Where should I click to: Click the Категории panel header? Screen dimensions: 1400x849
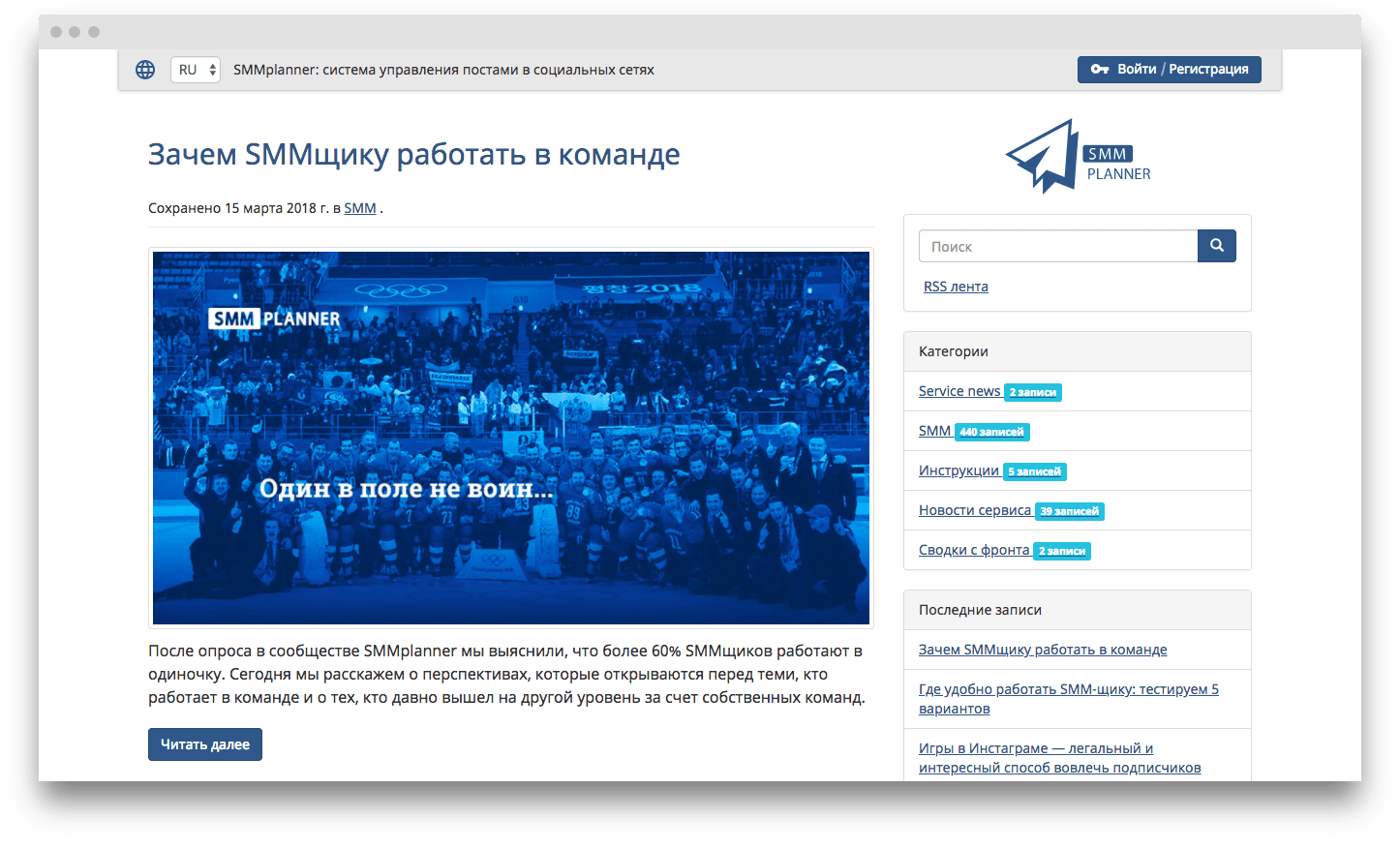pos(1078,351)
